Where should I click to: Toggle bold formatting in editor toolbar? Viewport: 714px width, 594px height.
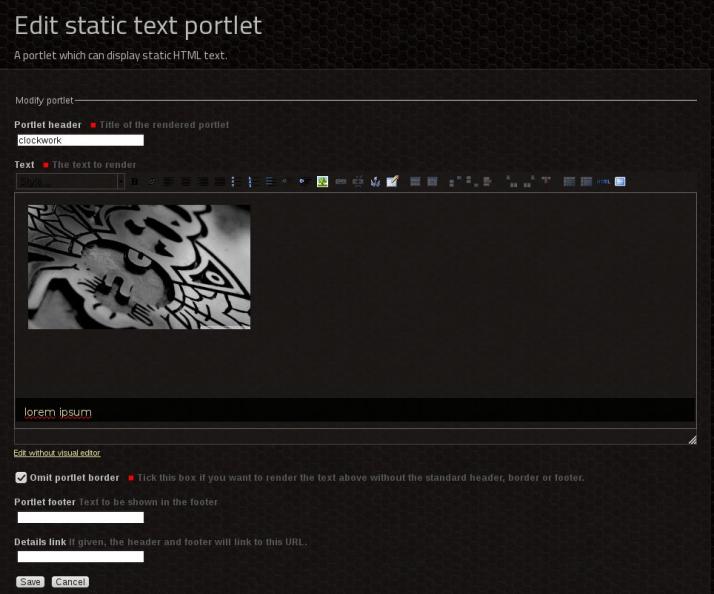(x=134, y=182)
